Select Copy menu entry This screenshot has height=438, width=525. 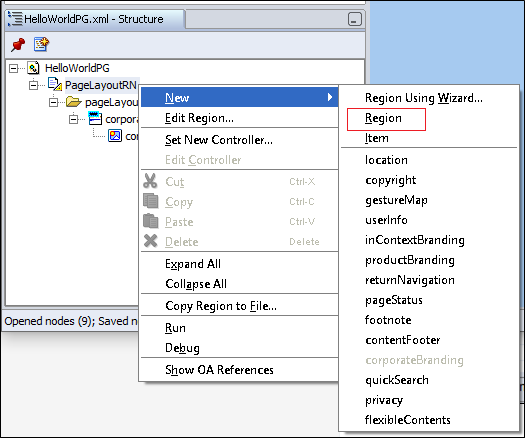pyautogui.click(x=239, y=202)
